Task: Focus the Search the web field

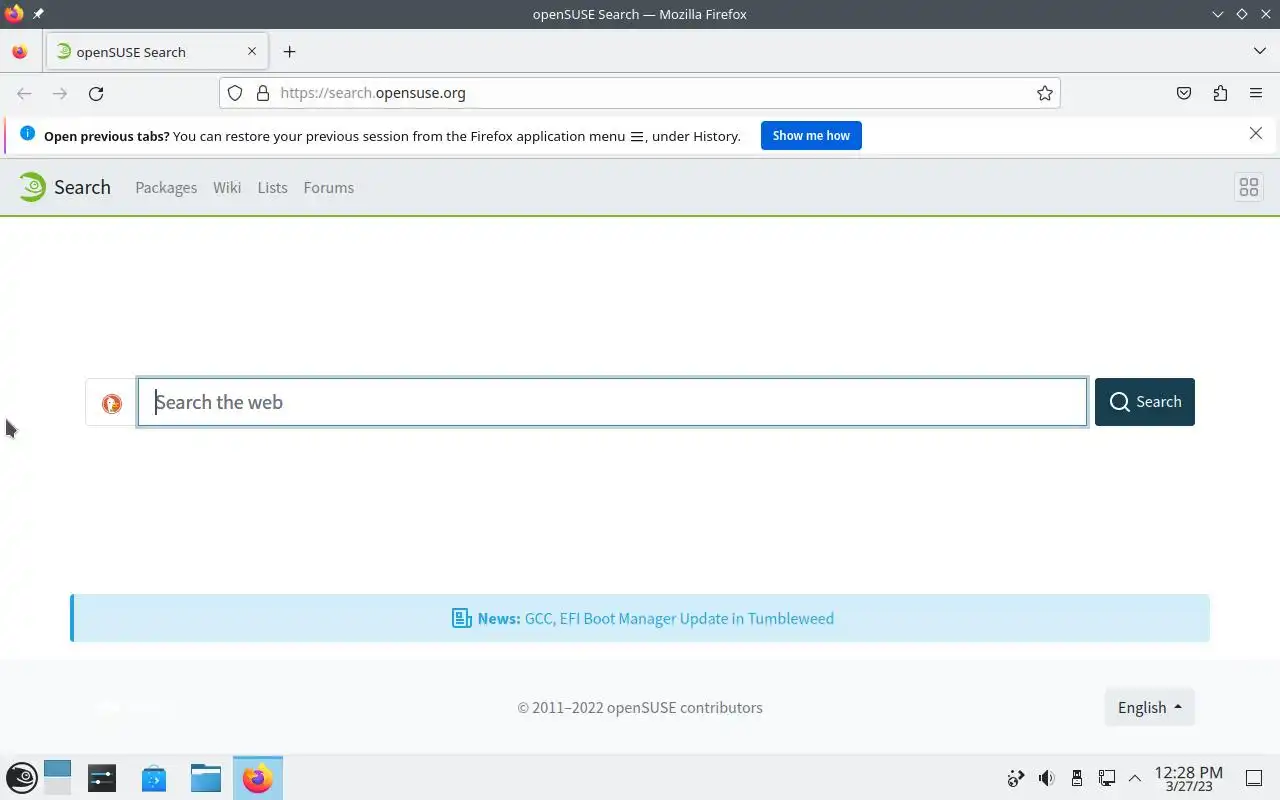Action: pyautogui.click(x=612, y=402)
